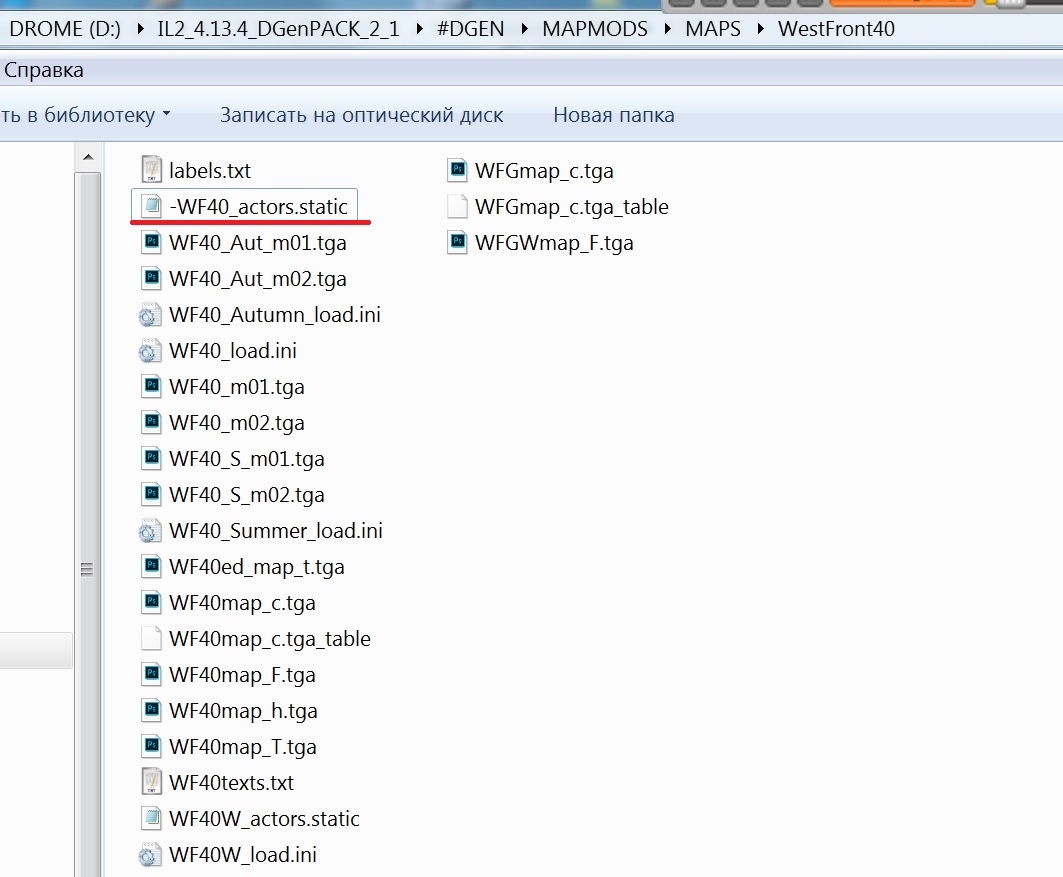Click the WF40ed_map_t.tga file icon
This screenshot has height=877, width=1063.
coord(151,566)
